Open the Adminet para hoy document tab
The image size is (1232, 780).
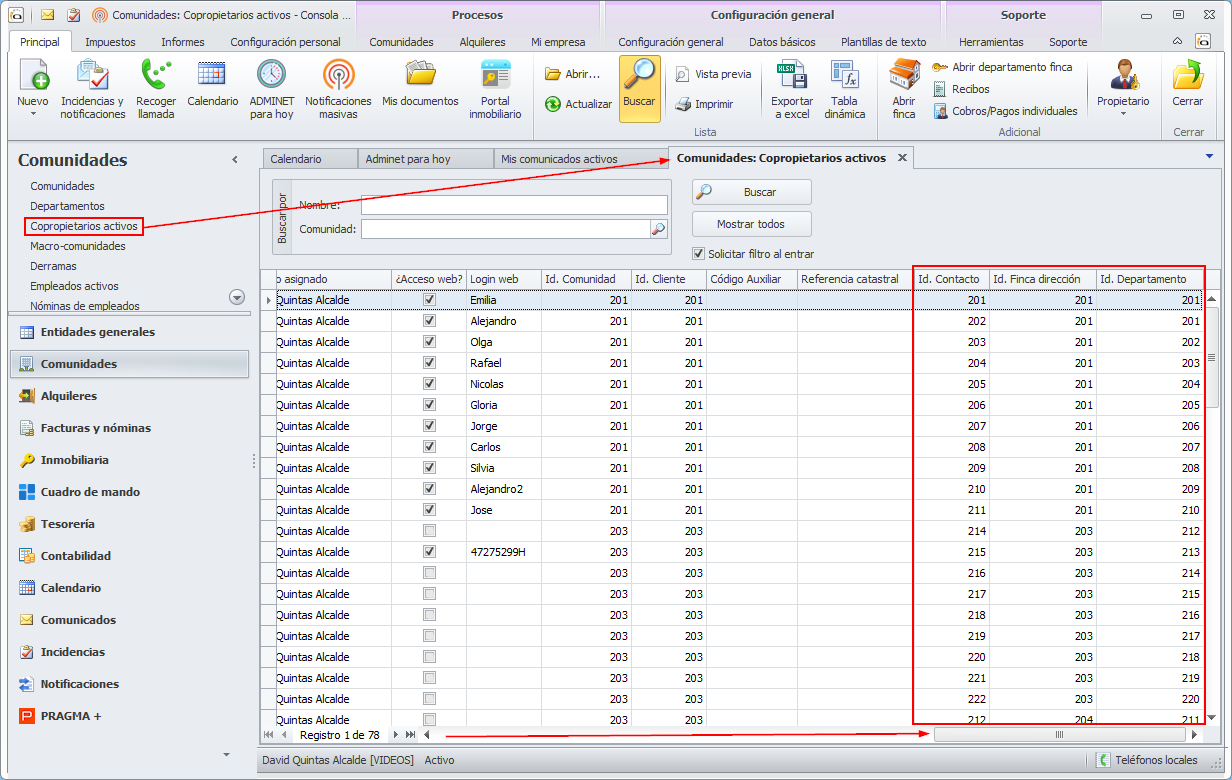coord(408,159)
